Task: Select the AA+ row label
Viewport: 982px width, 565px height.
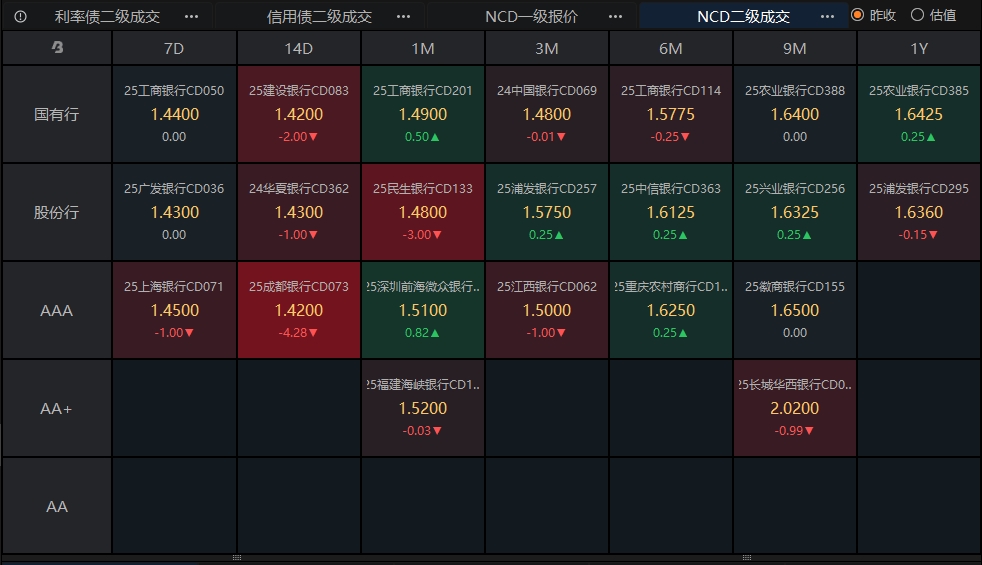Action: click(x=56, y=408)
